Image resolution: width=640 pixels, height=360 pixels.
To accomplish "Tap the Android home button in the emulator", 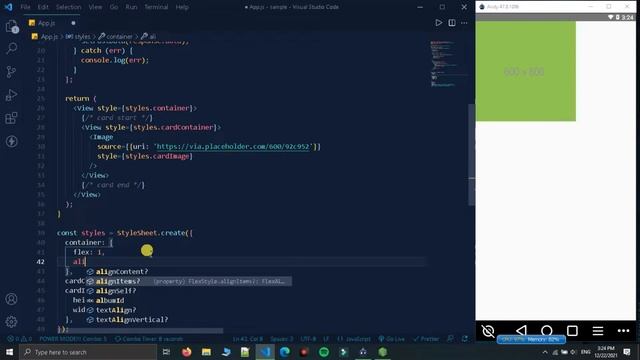I will (x=547, y=331).
